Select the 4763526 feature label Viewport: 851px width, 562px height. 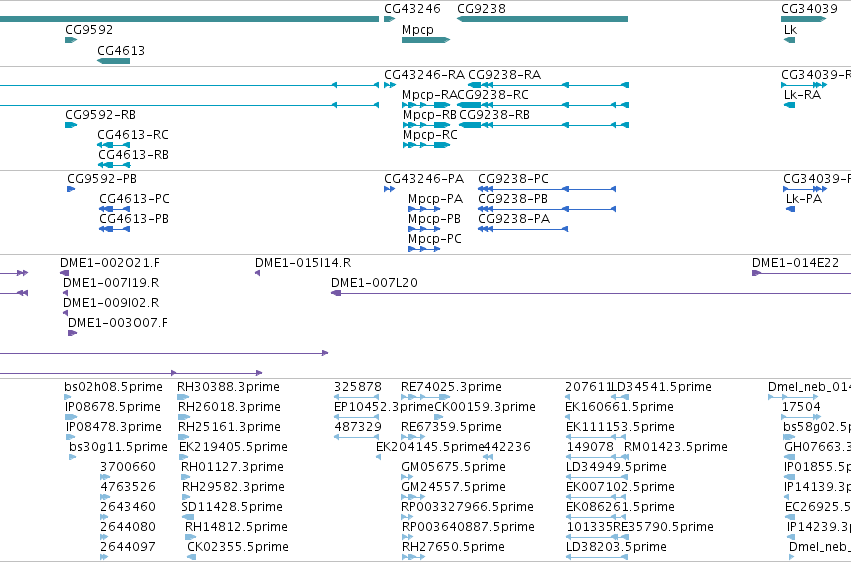(128, 488)
